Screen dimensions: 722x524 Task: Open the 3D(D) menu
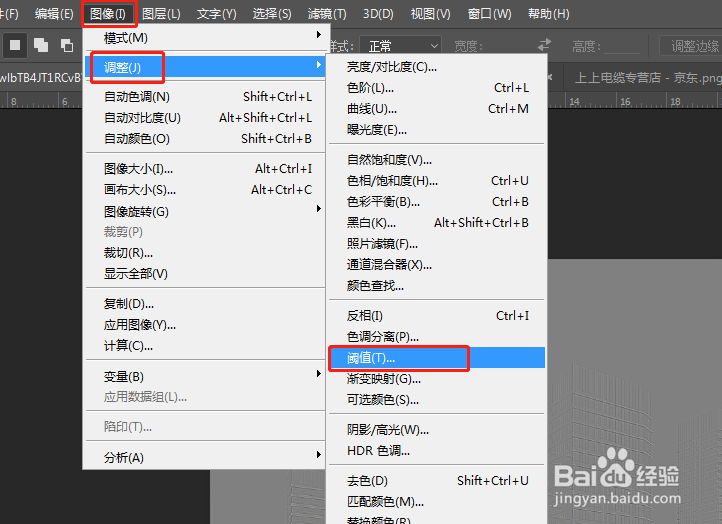coord(378,14)
